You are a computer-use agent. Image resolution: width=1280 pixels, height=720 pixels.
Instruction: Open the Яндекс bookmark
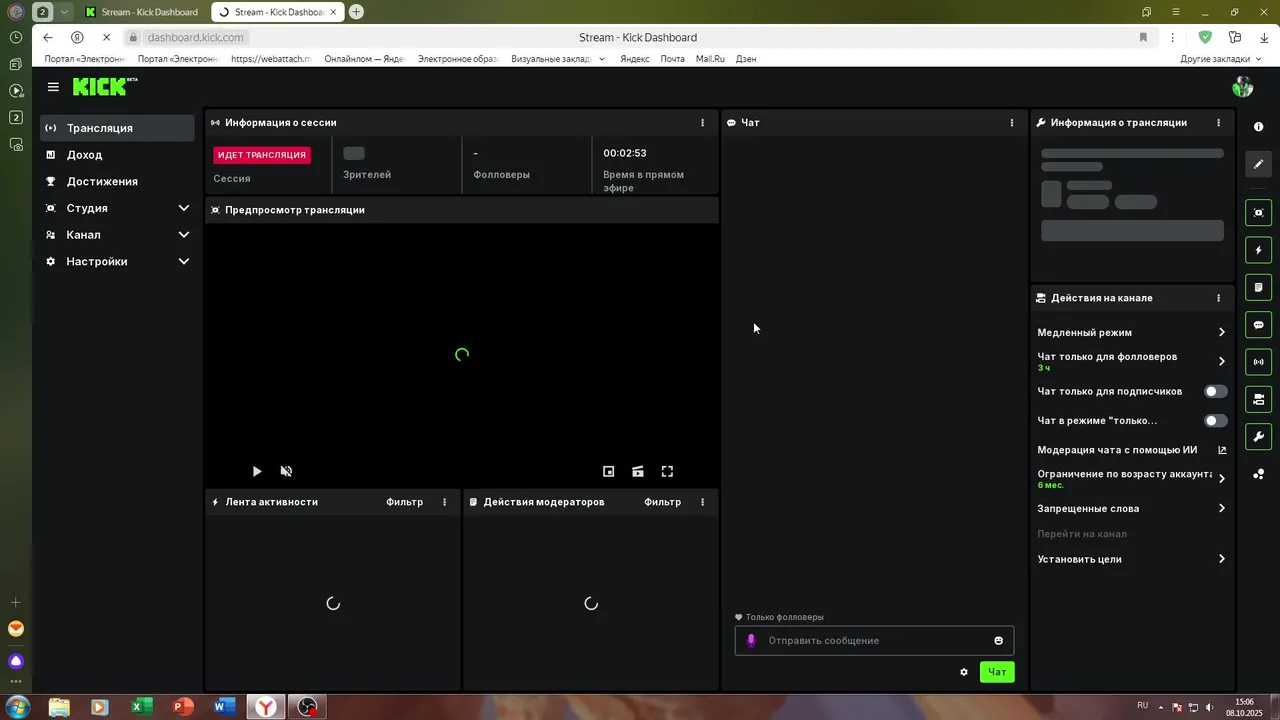pyautogui.click(x=634, y=59)
